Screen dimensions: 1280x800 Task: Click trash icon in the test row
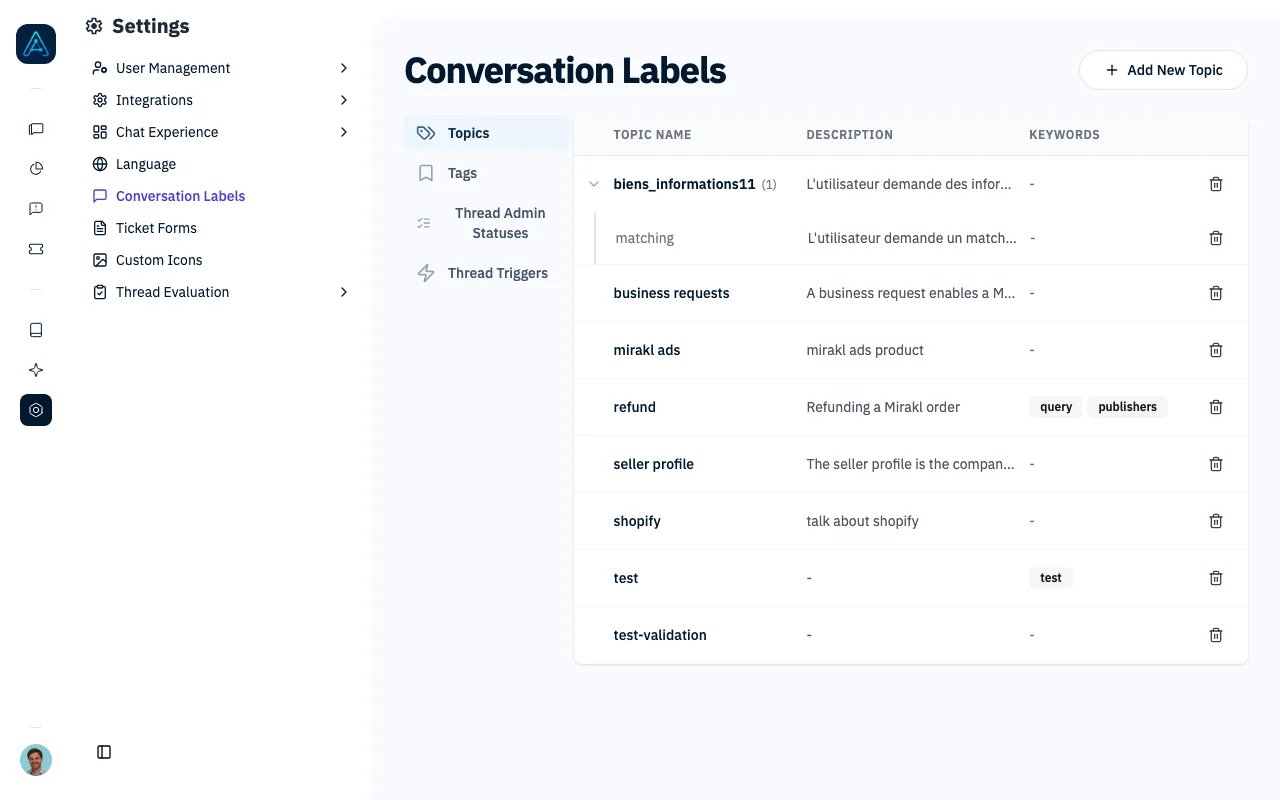click(1216, 578)
